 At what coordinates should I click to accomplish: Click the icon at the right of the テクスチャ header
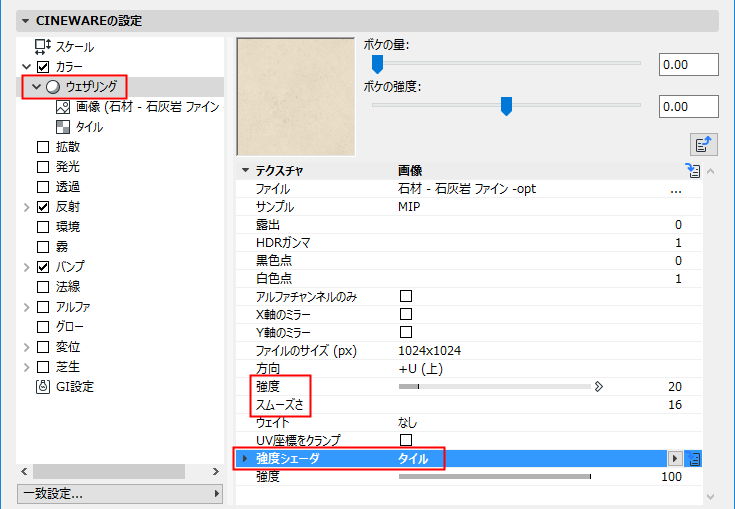click(x=692, y=171)
